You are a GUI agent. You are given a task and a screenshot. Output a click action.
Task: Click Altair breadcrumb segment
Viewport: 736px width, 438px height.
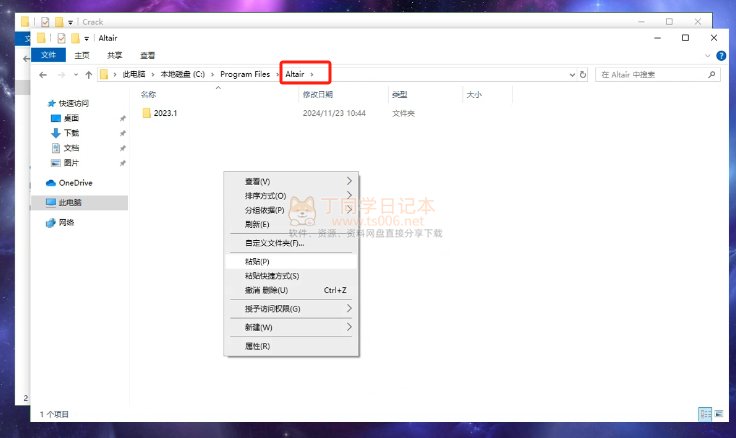coord(295,74)
